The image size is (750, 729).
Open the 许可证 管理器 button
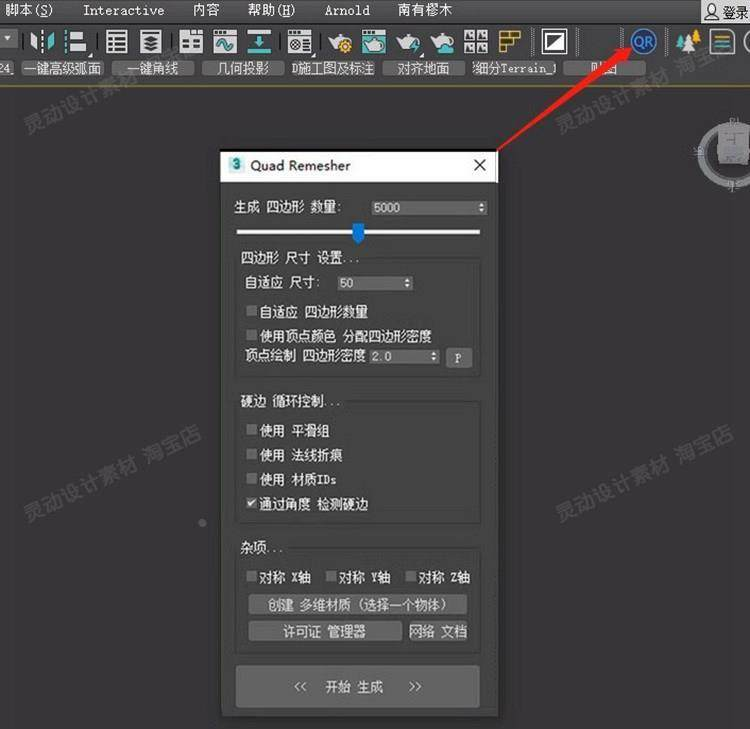coord(325,631)
